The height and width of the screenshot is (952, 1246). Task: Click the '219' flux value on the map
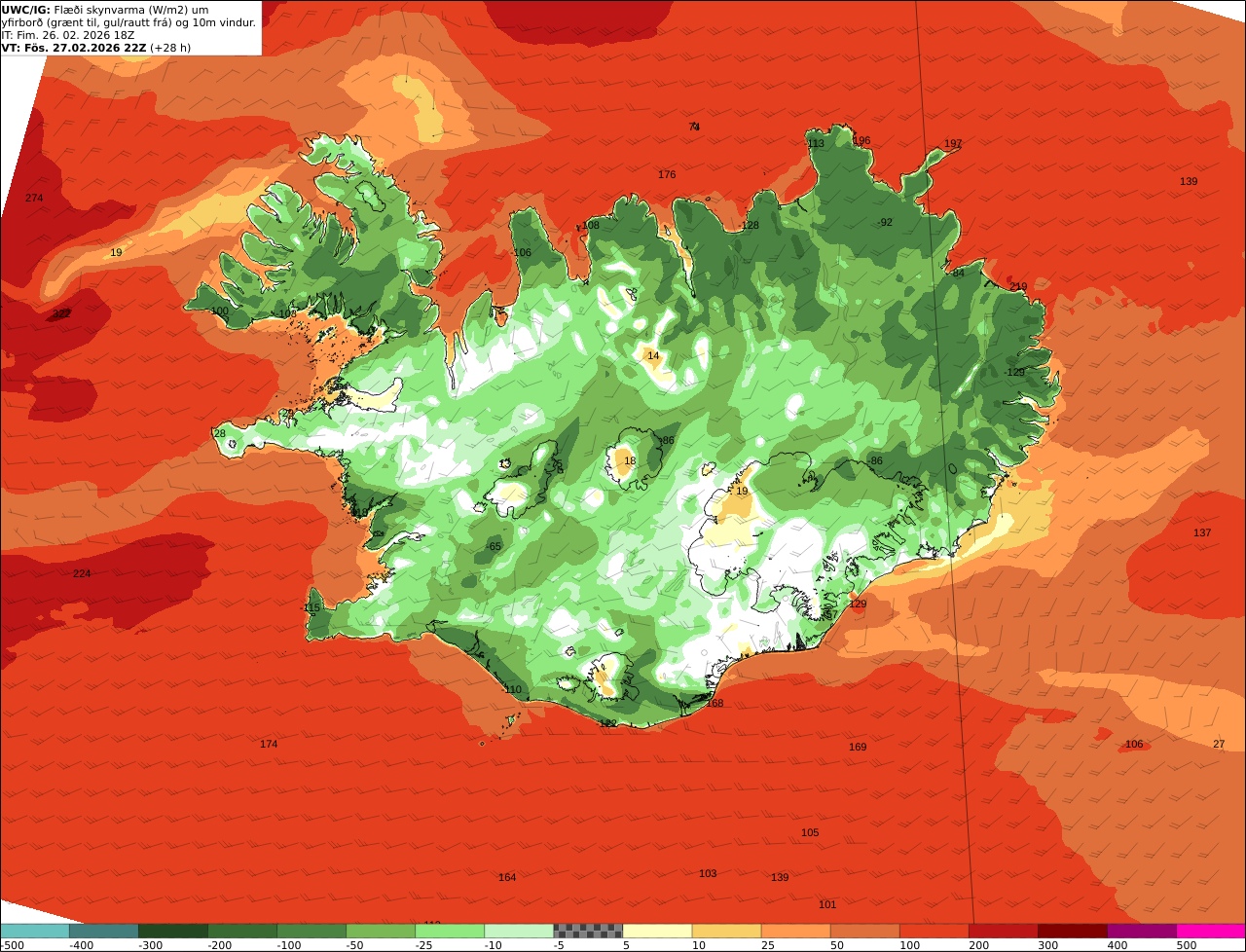pos(1018,286)
